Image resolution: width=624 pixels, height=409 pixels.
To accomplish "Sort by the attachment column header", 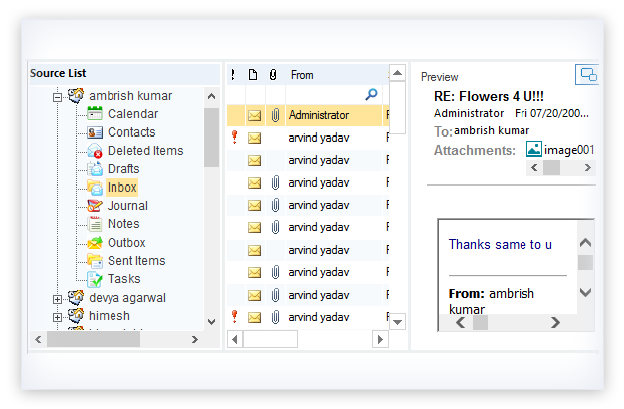I will pyautogui.click(x=273, y=75).
